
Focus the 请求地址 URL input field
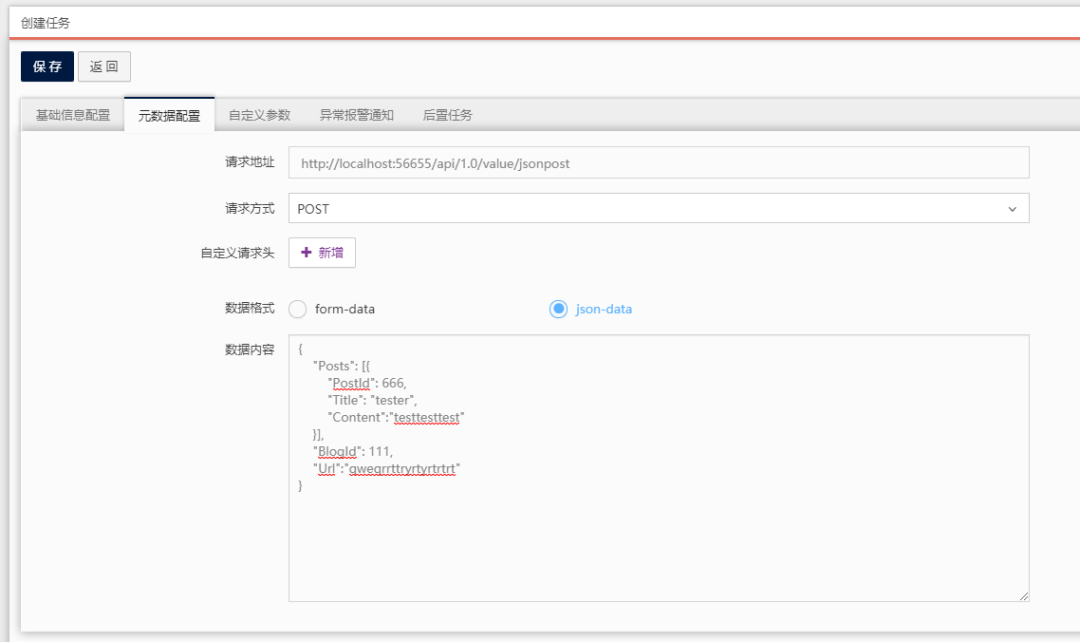click(x=658, y=163)
